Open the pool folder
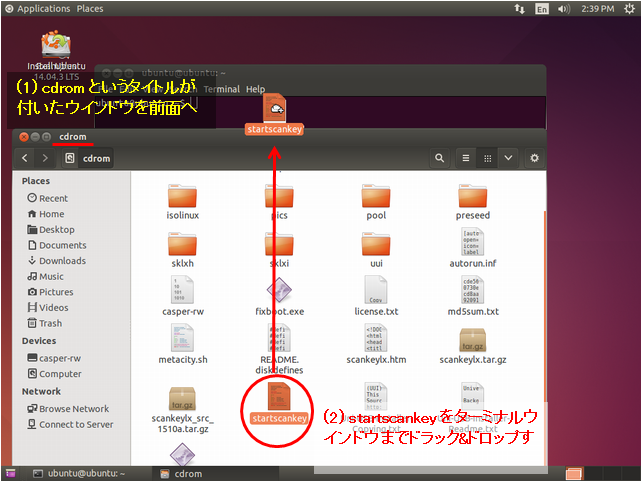 point(376,202)
